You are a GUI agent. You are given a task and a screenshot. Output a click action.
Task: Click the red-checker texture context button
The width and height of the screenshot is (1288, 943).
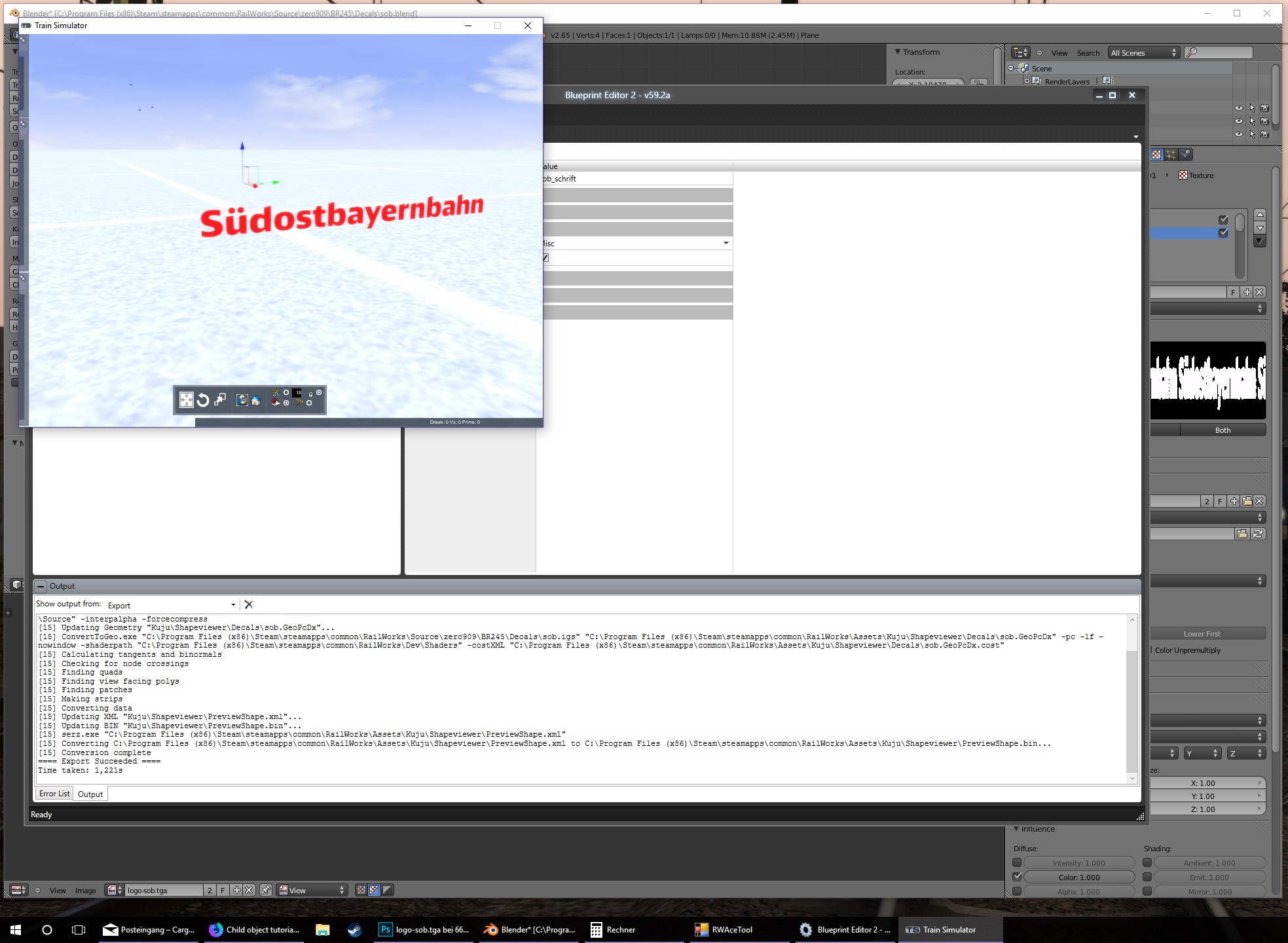(x=1156, y=155)
